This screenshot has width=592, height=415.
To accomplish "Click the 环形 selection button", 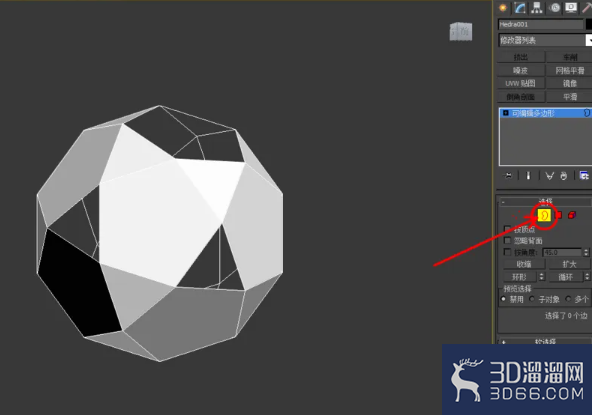I will click(520, 277).
